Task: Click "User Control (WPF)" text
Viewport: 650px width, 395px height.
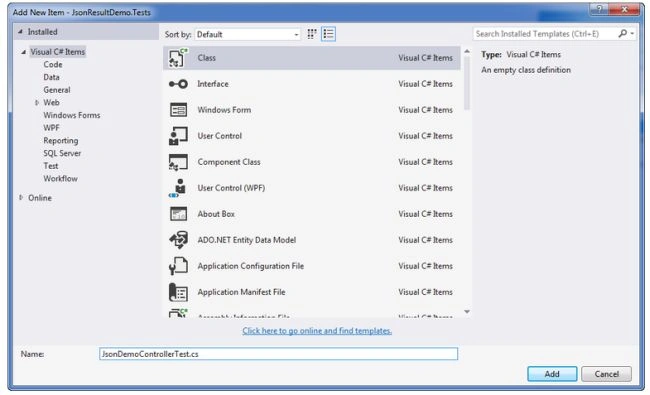Action: [231, 188]
